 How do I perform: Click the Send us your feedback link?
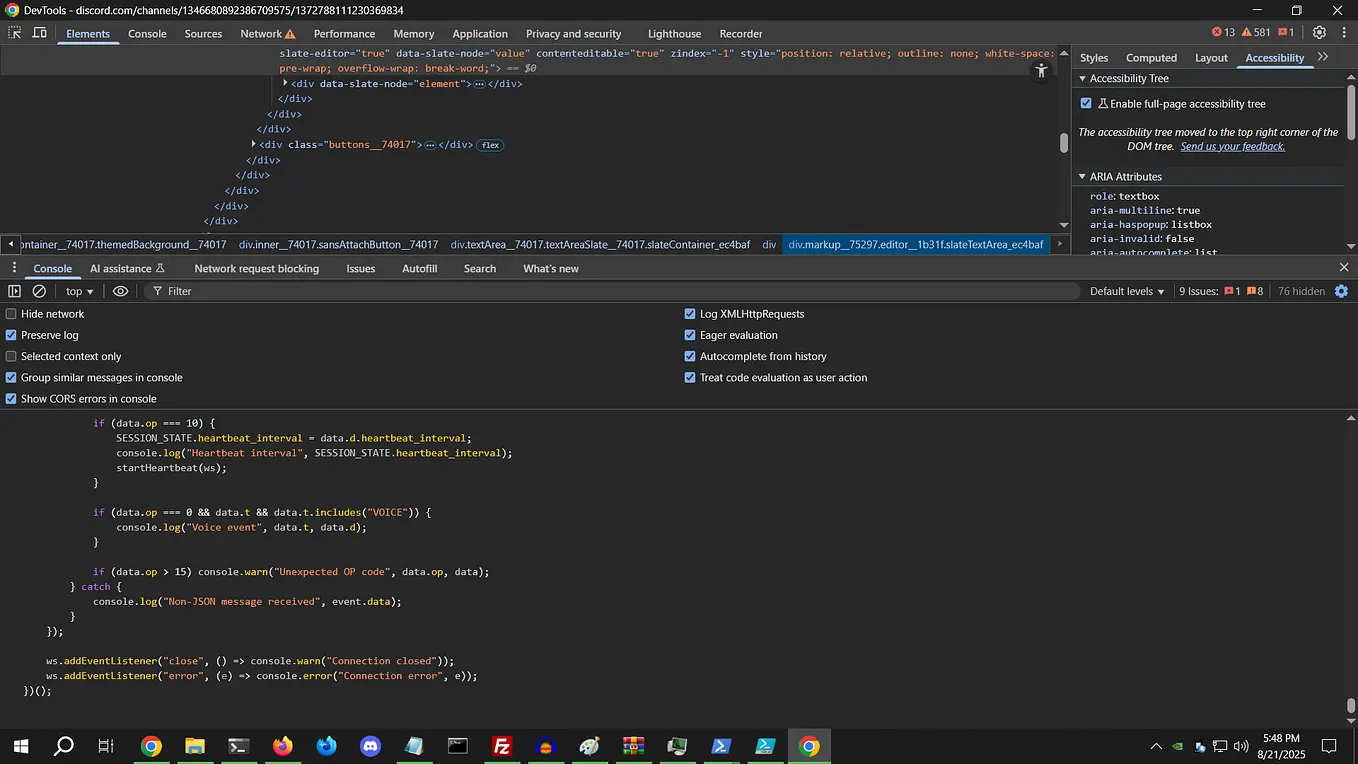[x=1232, y=146]
